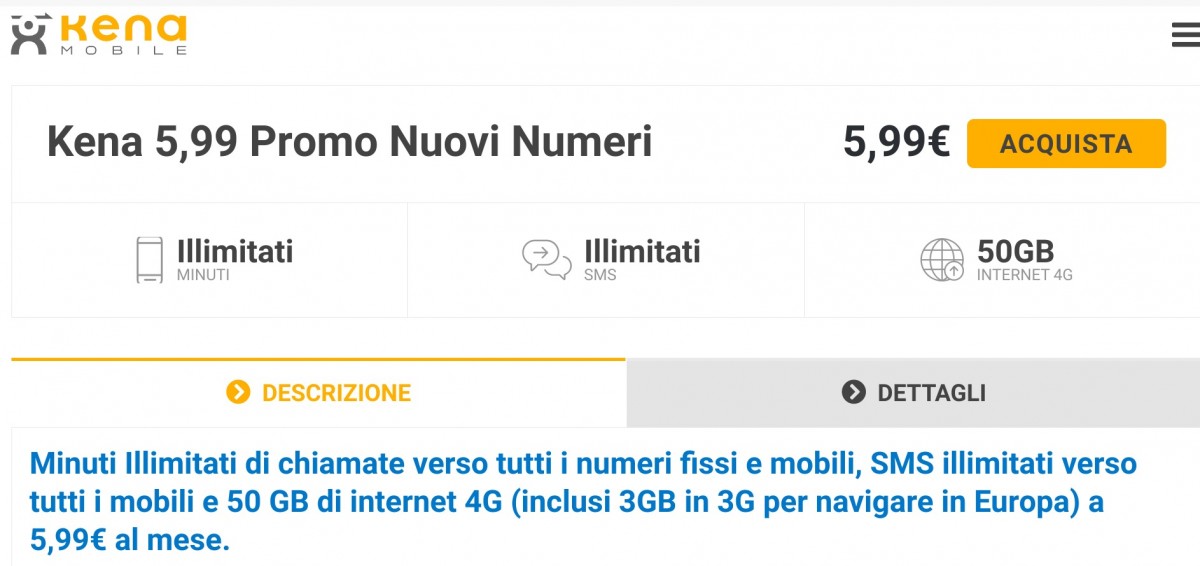
Task: Click the Illimitati Minuti text
Action: (235, 259)
